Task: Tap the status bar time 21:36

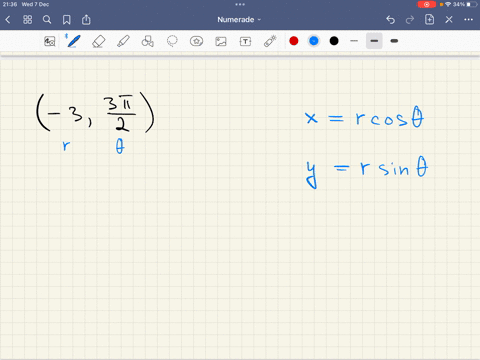Action: coord(10,4)
